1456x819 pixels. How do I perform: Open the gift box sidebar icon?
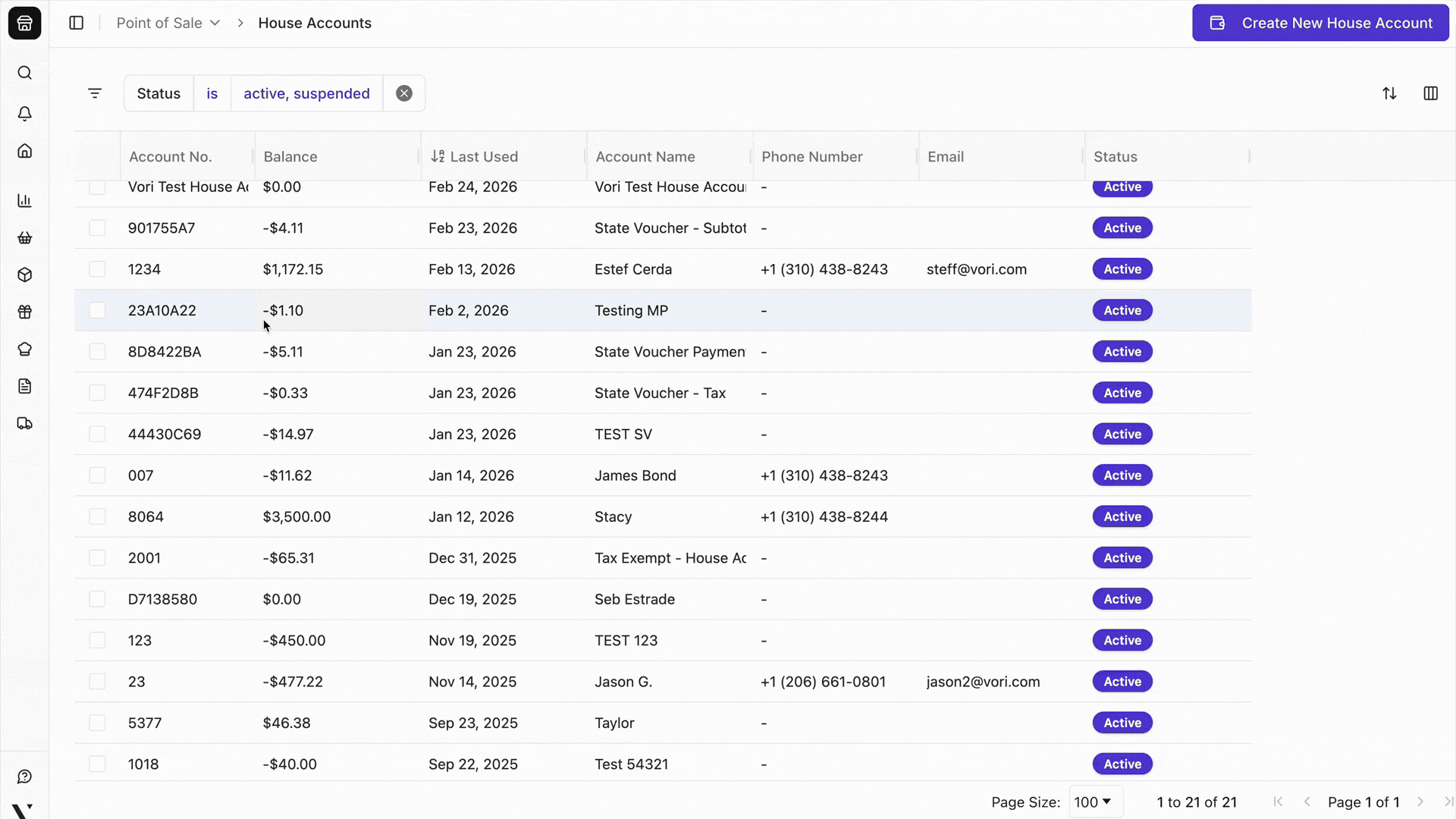(x=24, y=312)
